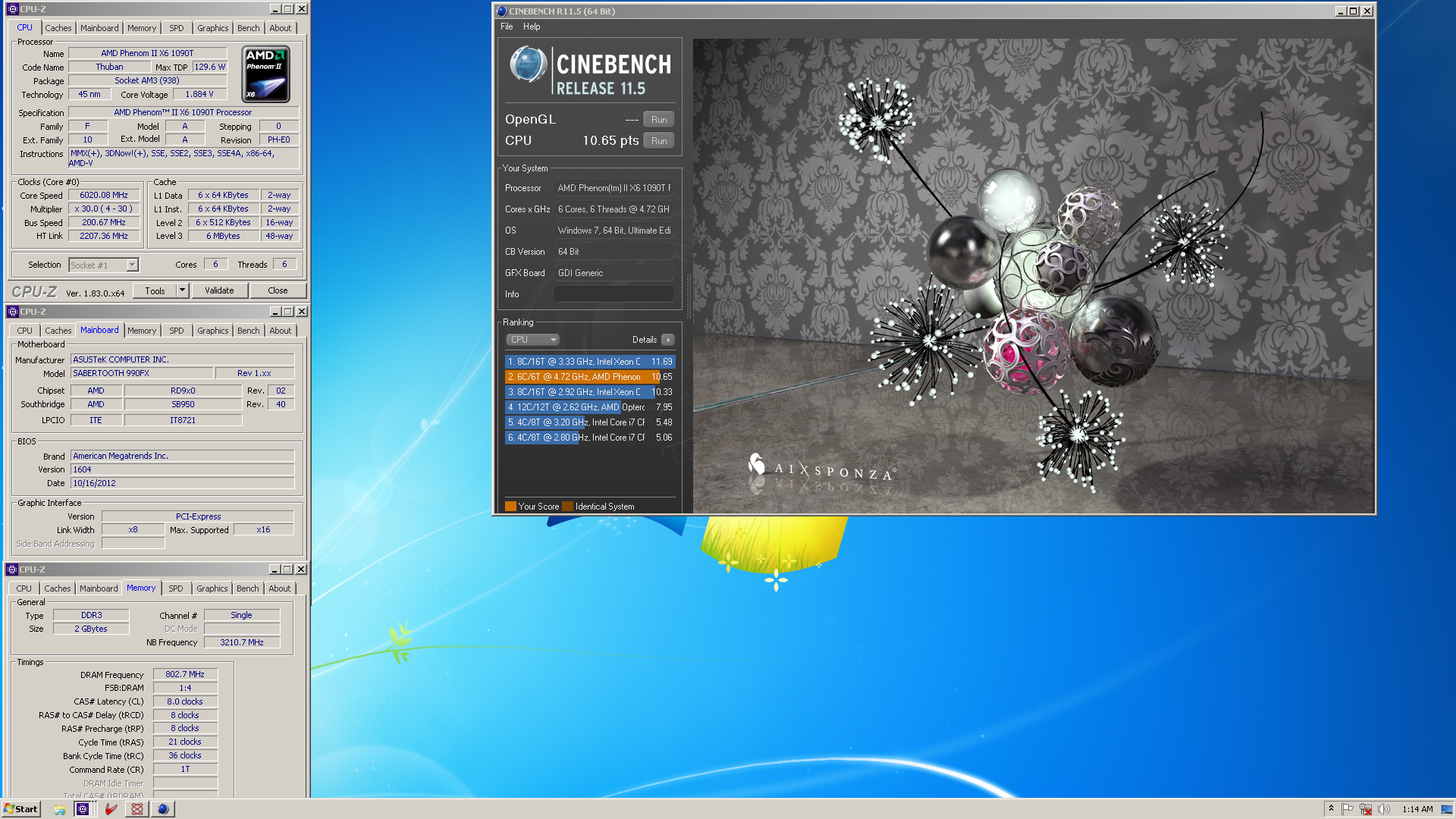Select highlighted ranking row 6C/6T AMD Phenom
Image resolution: width=1456 pixels, height=819 pixels.
pos(590,377)
